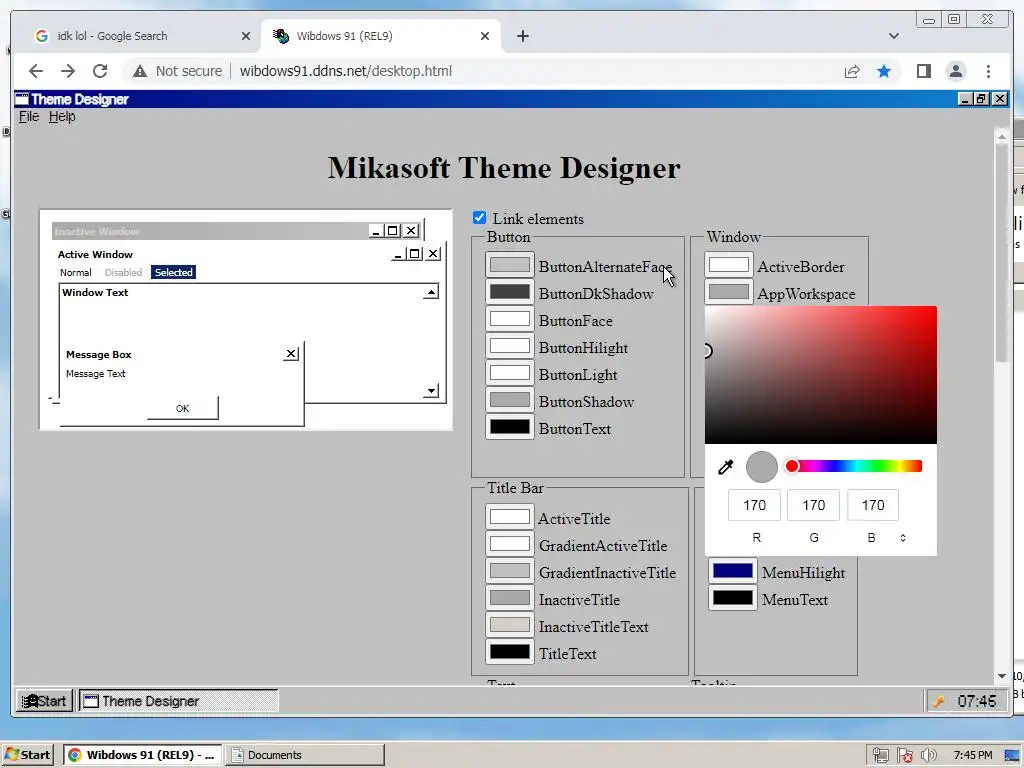Click inside the saturation gradient area
The image size is (1024, 768).
pos(821,375)
